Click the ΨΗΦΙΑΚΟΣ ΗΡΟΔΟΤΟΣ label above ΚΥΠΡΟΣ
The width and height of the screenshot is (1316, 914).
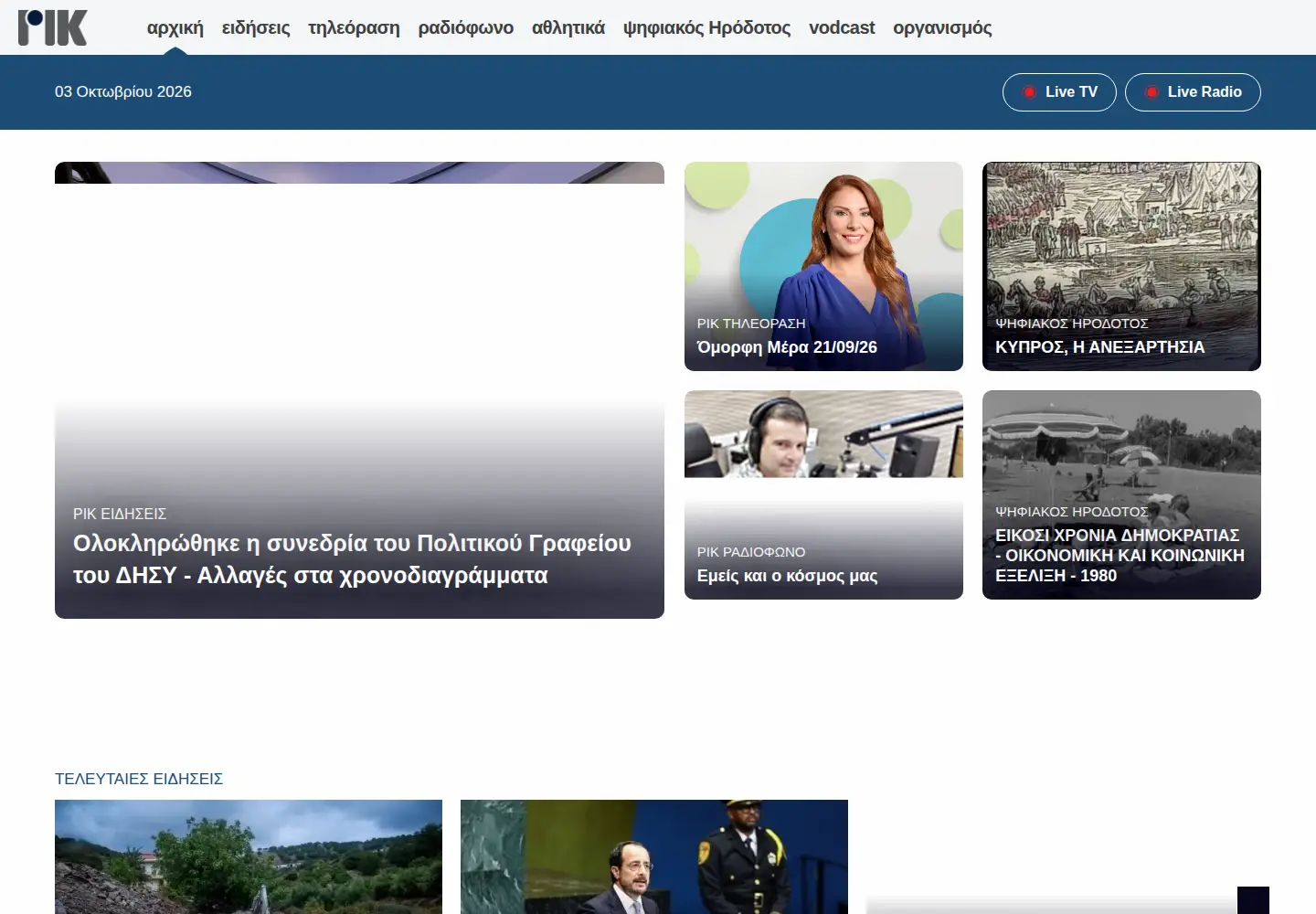coord(1072,324)
